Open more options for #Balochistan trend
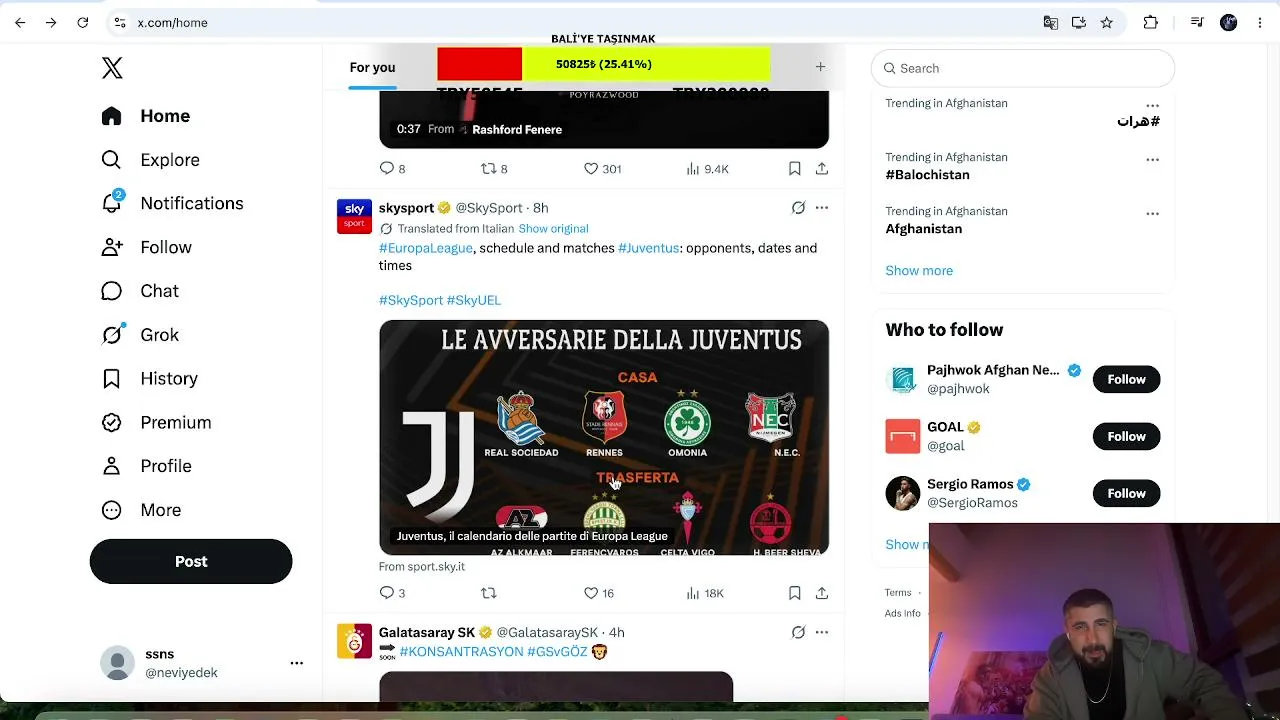 1152,159
